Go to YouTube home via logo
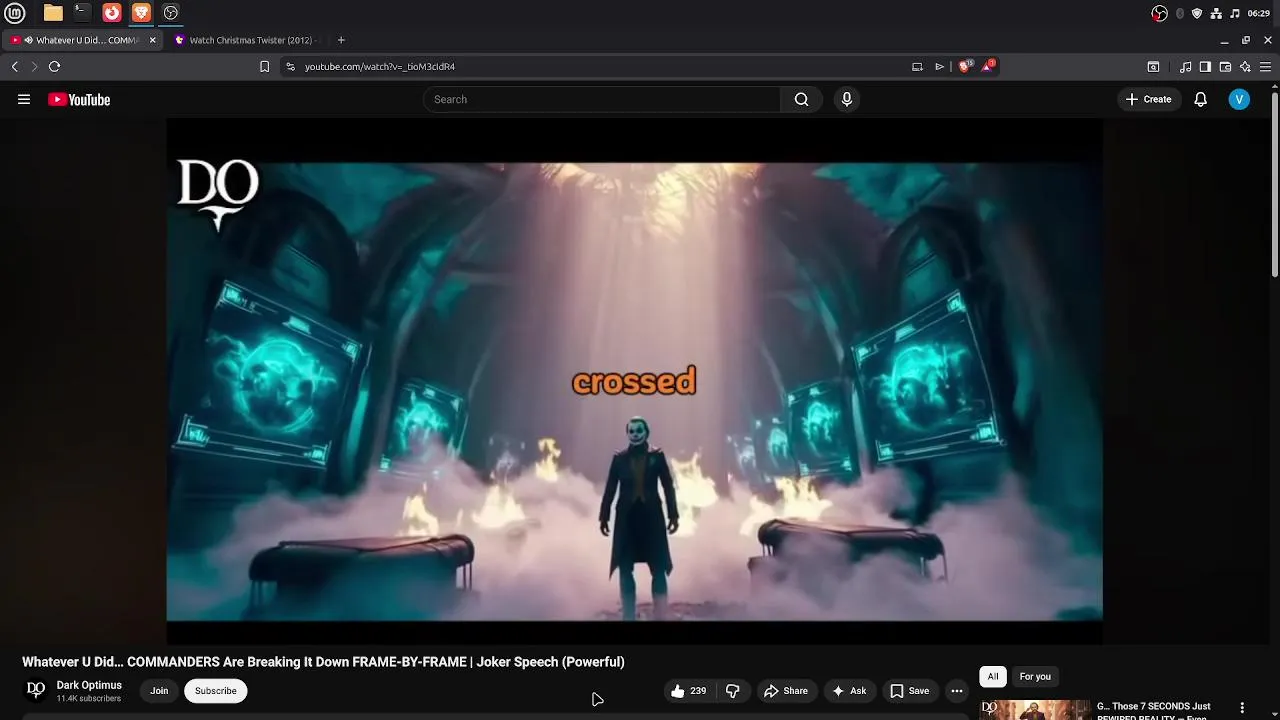1280x720 pixels. [79, 99]
